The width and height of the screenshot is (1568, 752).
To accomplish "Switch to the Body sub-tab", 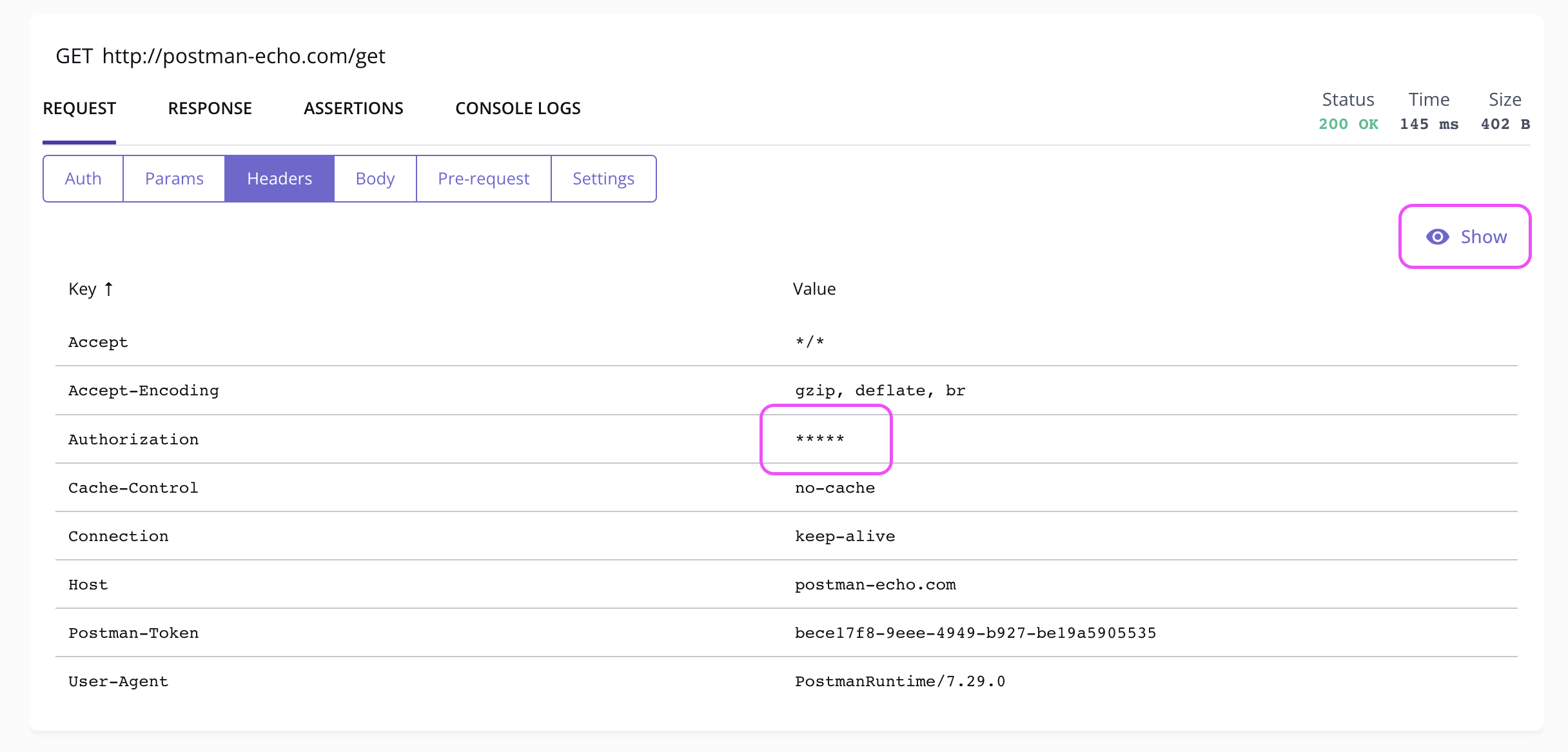I will coord(375,179).
